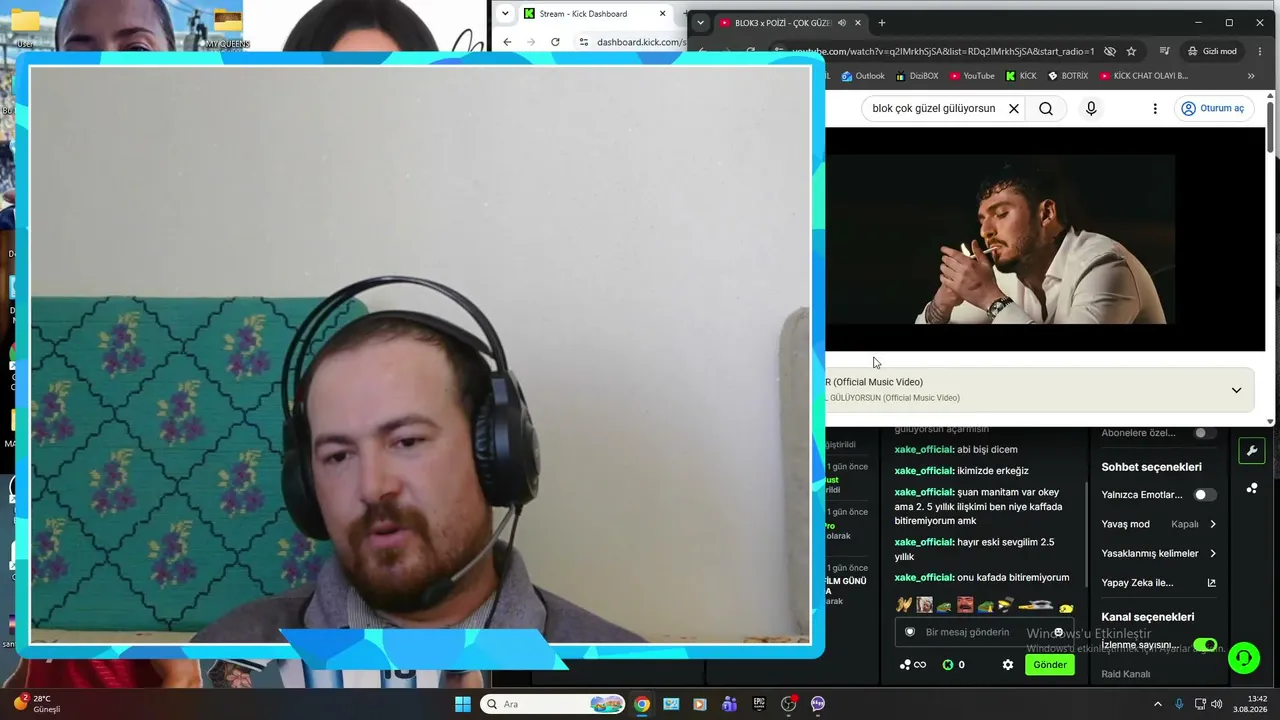Open the YouTube bookmark
Screen dimensions: 1280x720
pyautogui.click(x=972, y=76)
